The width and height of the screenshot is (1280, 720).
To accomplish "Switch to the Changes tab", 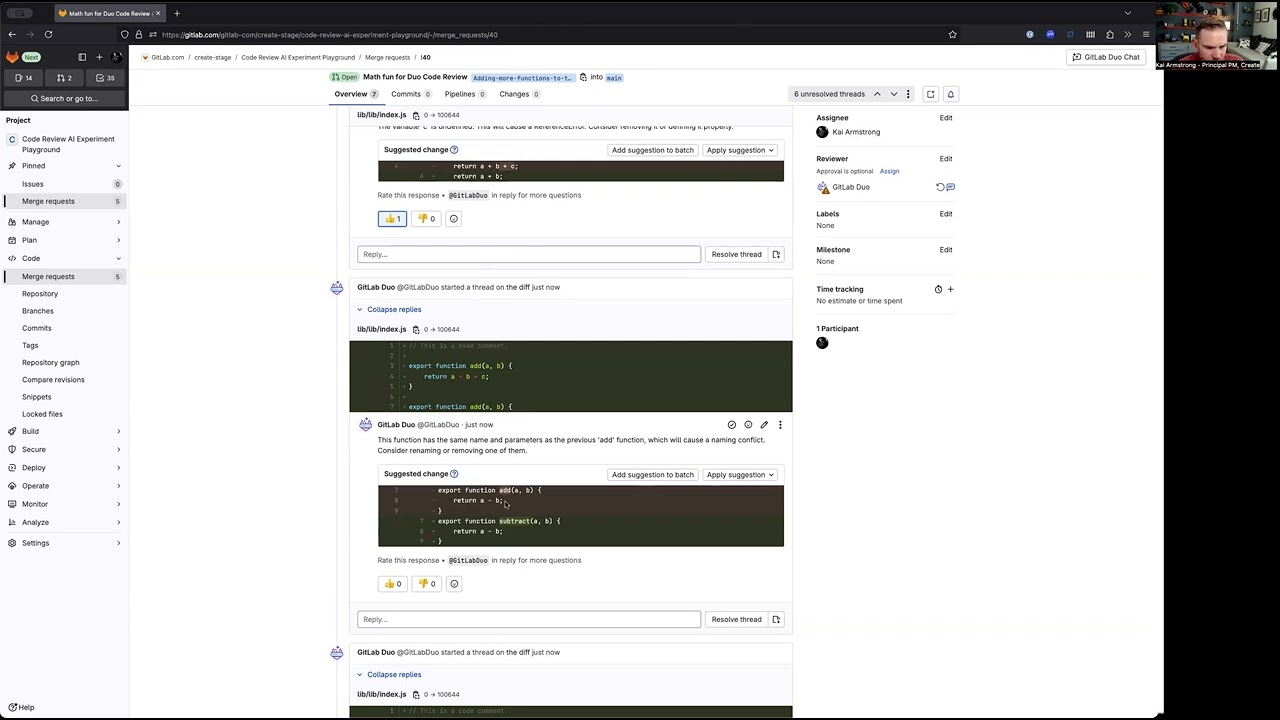I will click(514, 94).
